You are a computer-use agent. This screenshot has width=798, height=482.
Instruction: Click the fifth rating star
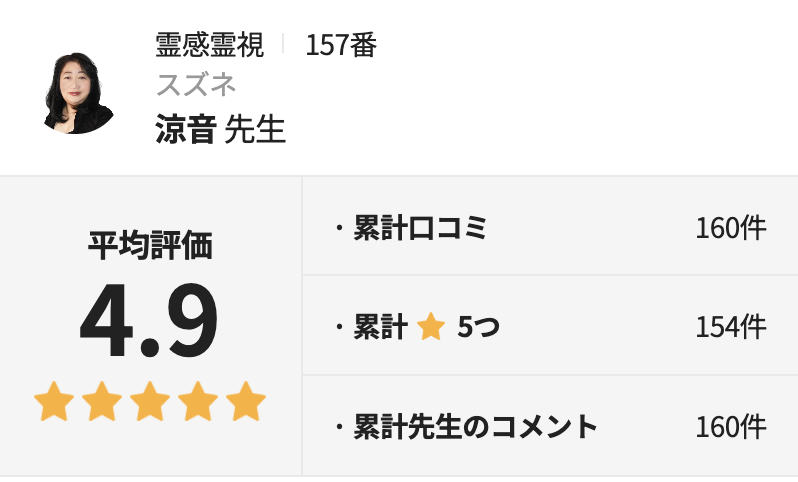click(x=246, y=402)
